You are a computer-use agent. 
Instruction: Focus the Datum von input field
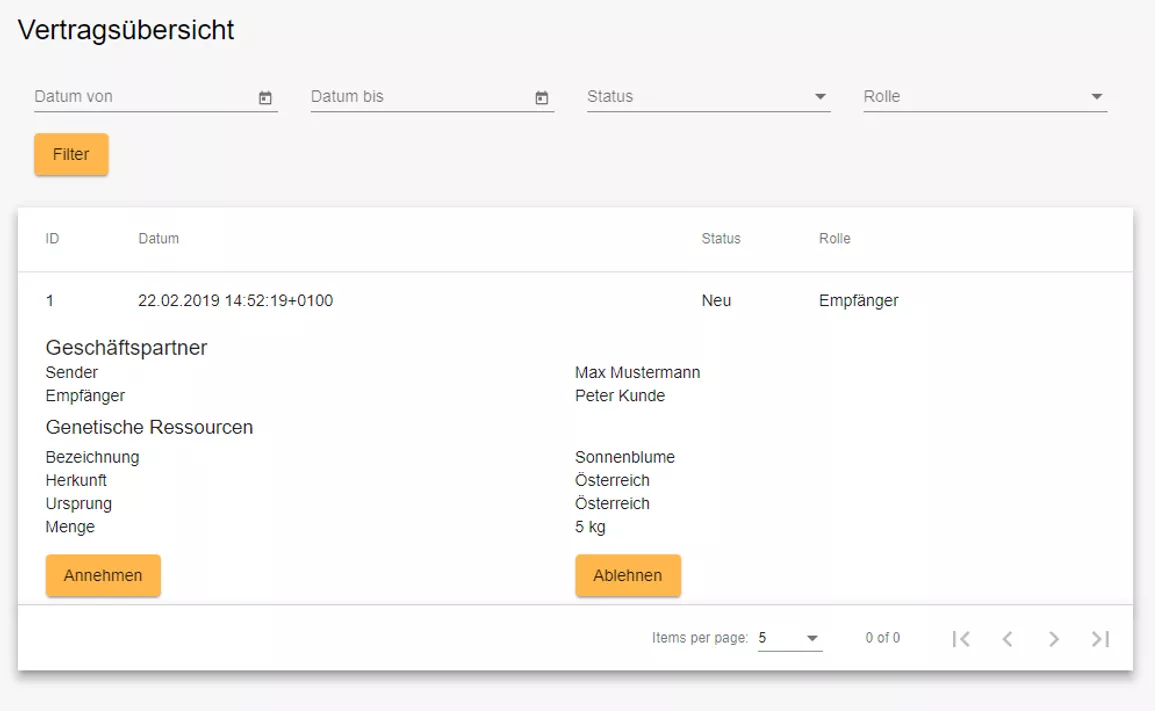click(140, 97)
